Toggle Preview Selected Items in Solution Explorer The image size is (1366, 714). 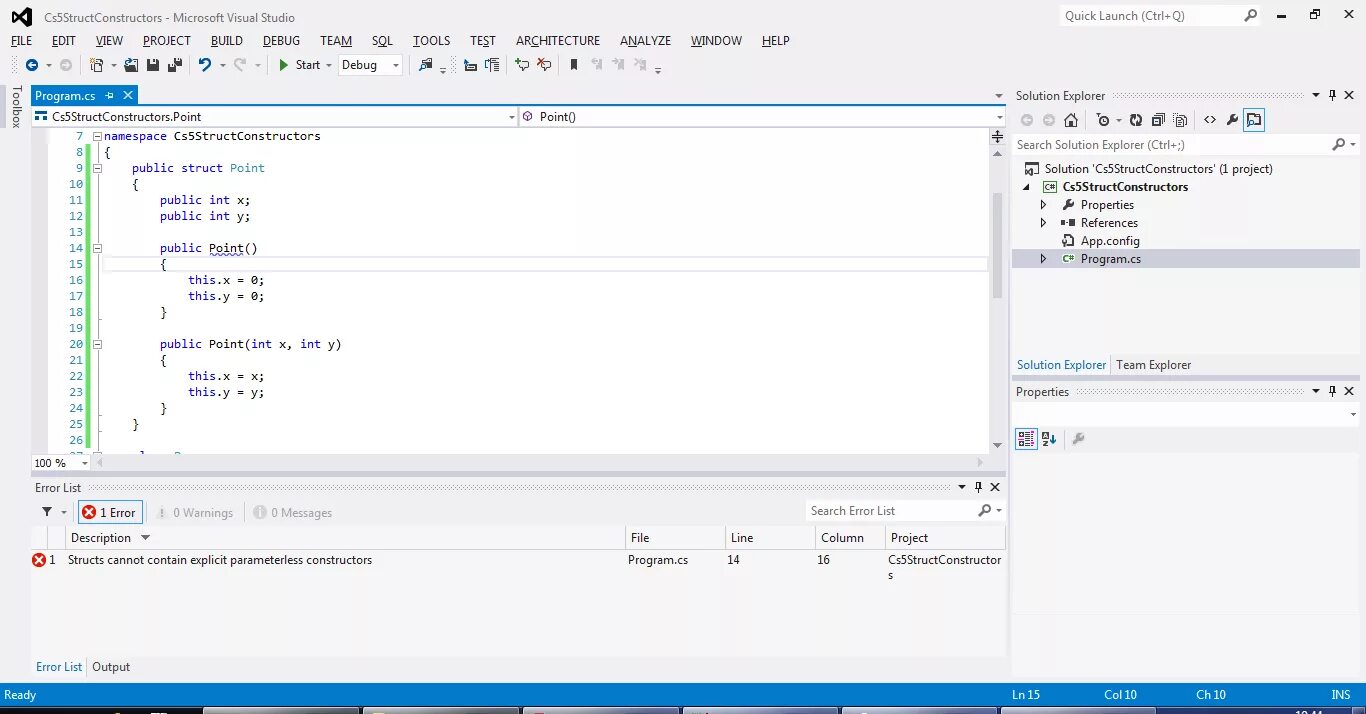[x=1254, y=120]
